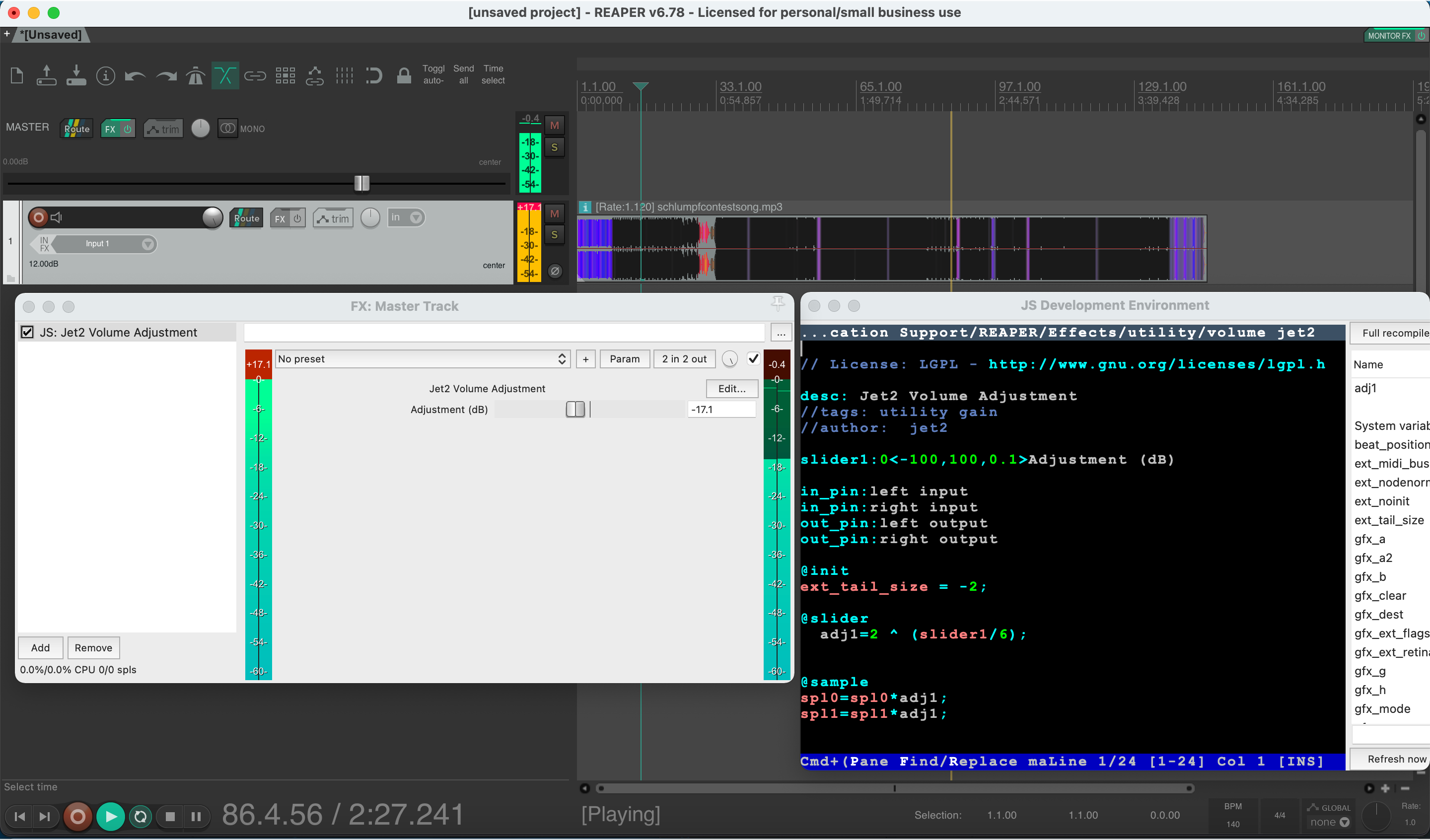Open project settings info icon
The image size is (1430, 840).
[106, 75]
